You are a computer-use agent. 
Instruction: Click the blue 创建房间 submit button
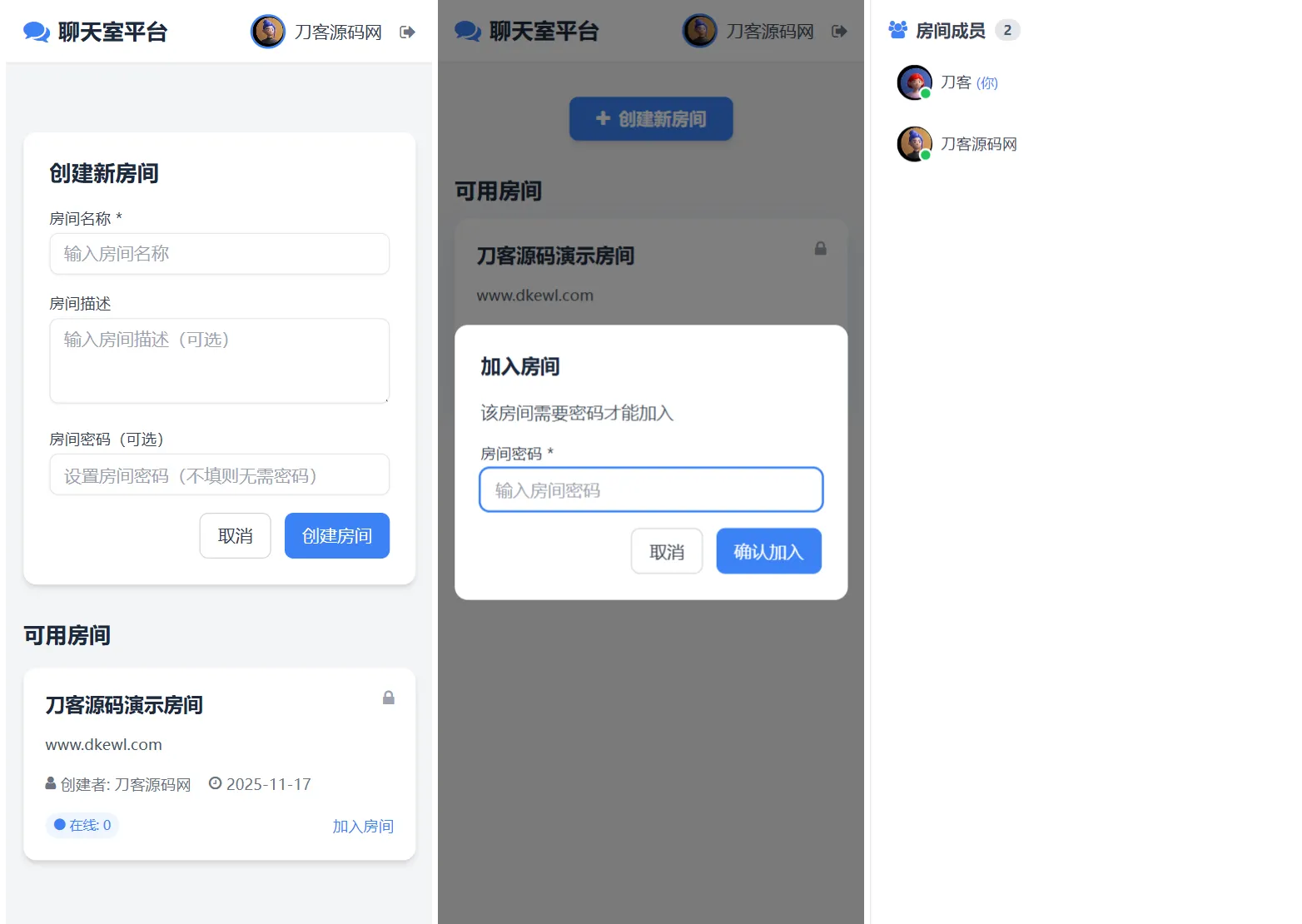click(x=337, y=535)
